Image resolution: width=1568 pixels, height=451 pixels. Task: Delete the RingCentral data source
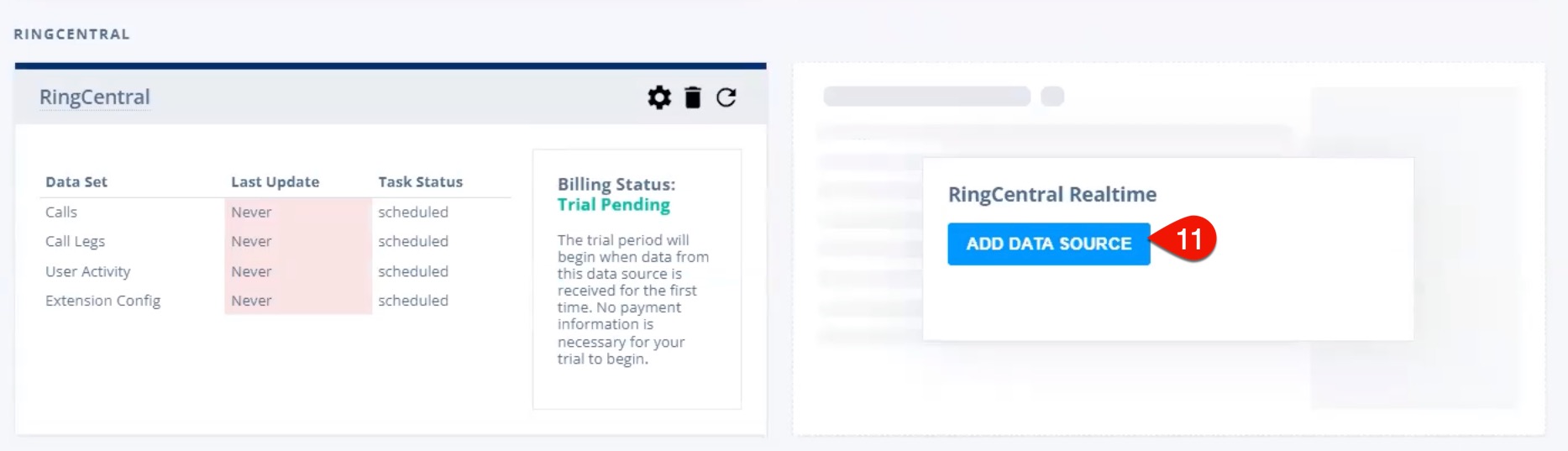click(x=693, y=97)
